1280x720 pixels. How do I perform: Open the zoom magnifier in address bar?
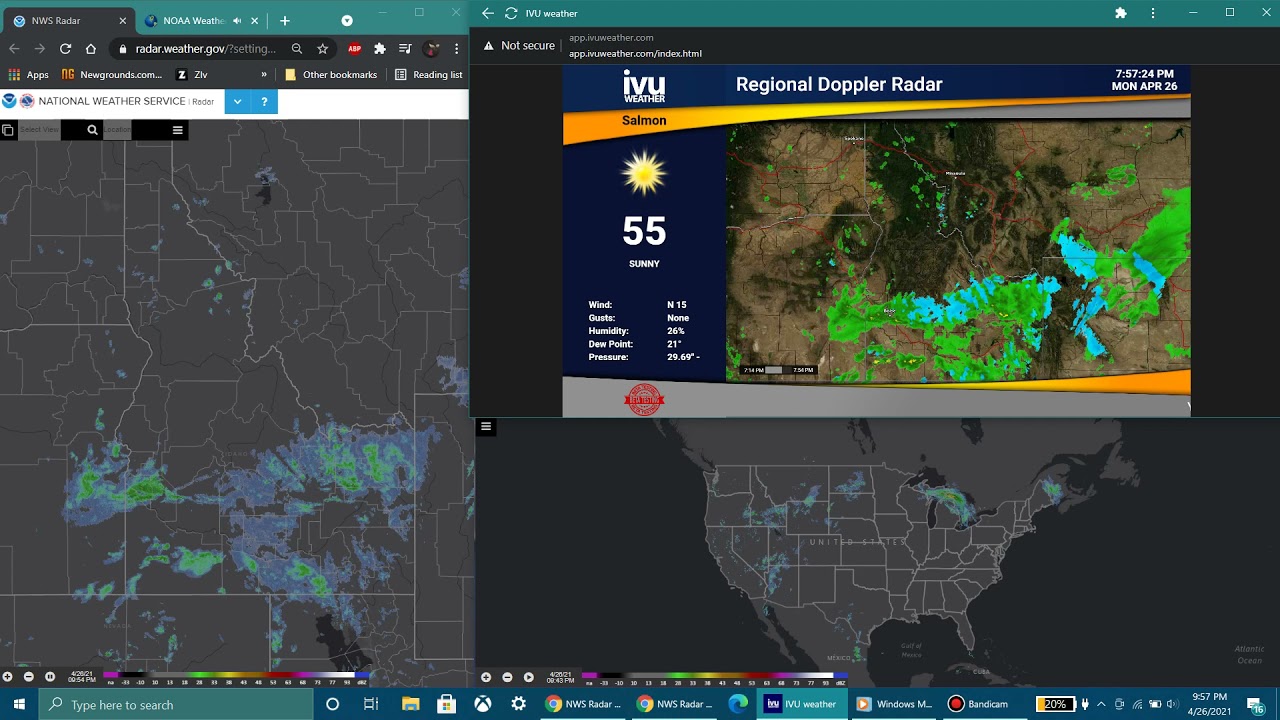(297, 48)
